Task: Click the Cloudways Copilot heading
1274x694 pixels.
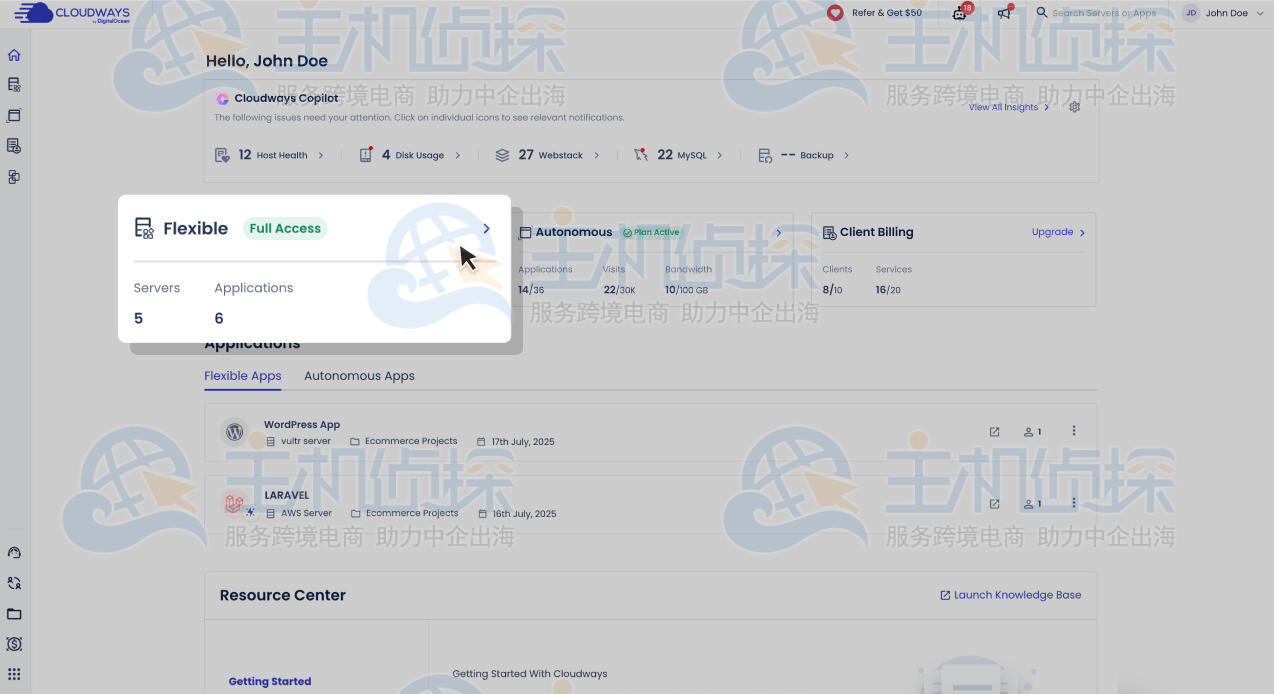Action: point(286,98)
